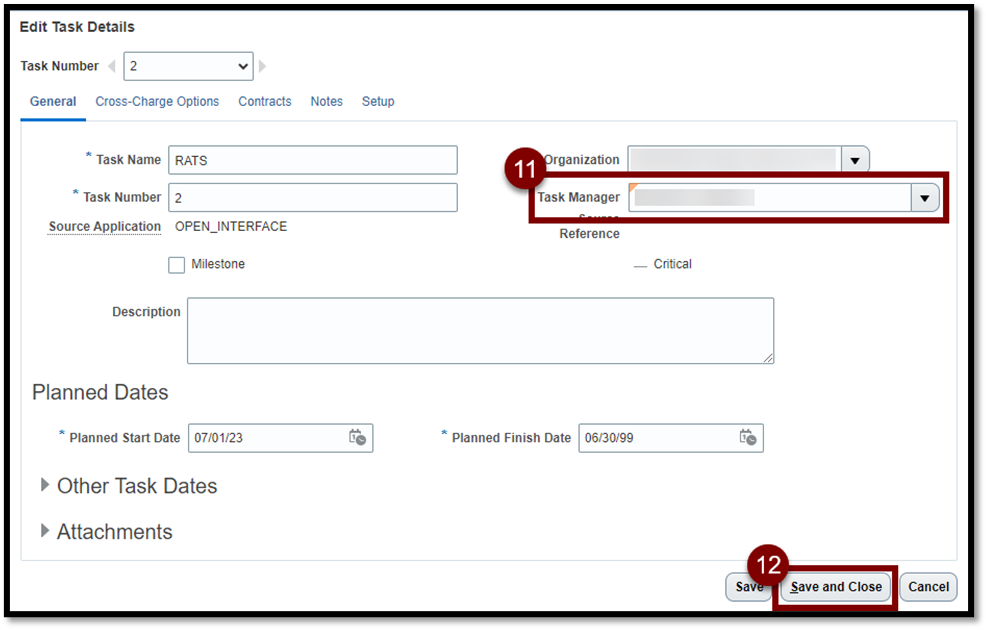Click into the Description text area

pos(480,330)
